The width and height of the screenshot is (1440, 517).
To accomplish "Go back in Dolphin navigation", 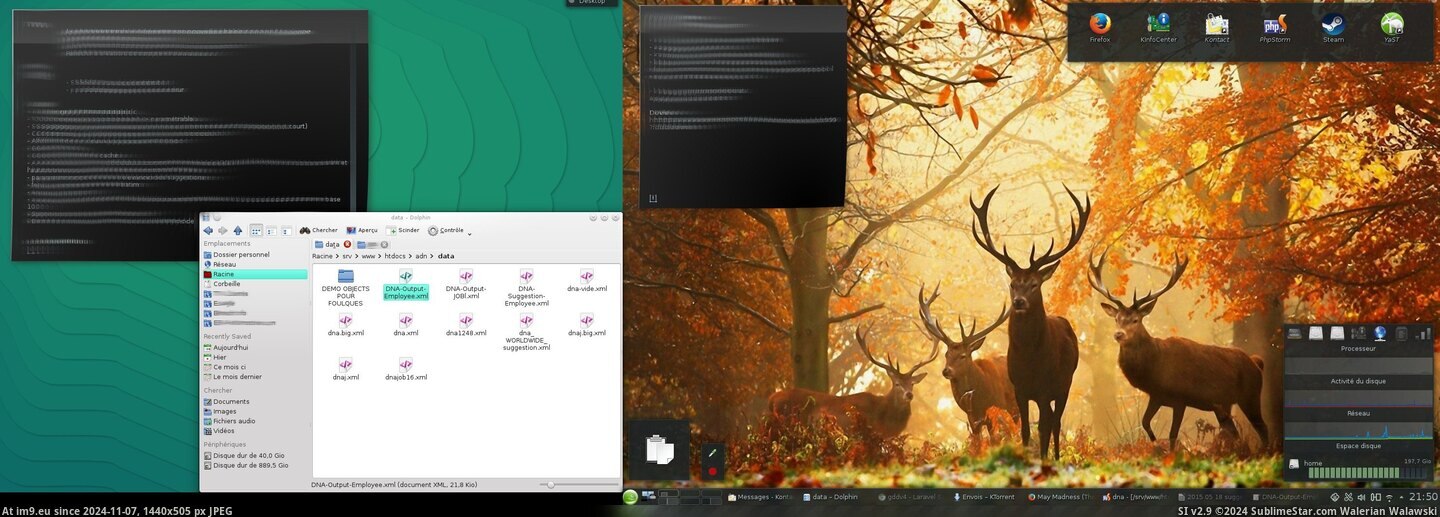I will [x=208, y=230].
